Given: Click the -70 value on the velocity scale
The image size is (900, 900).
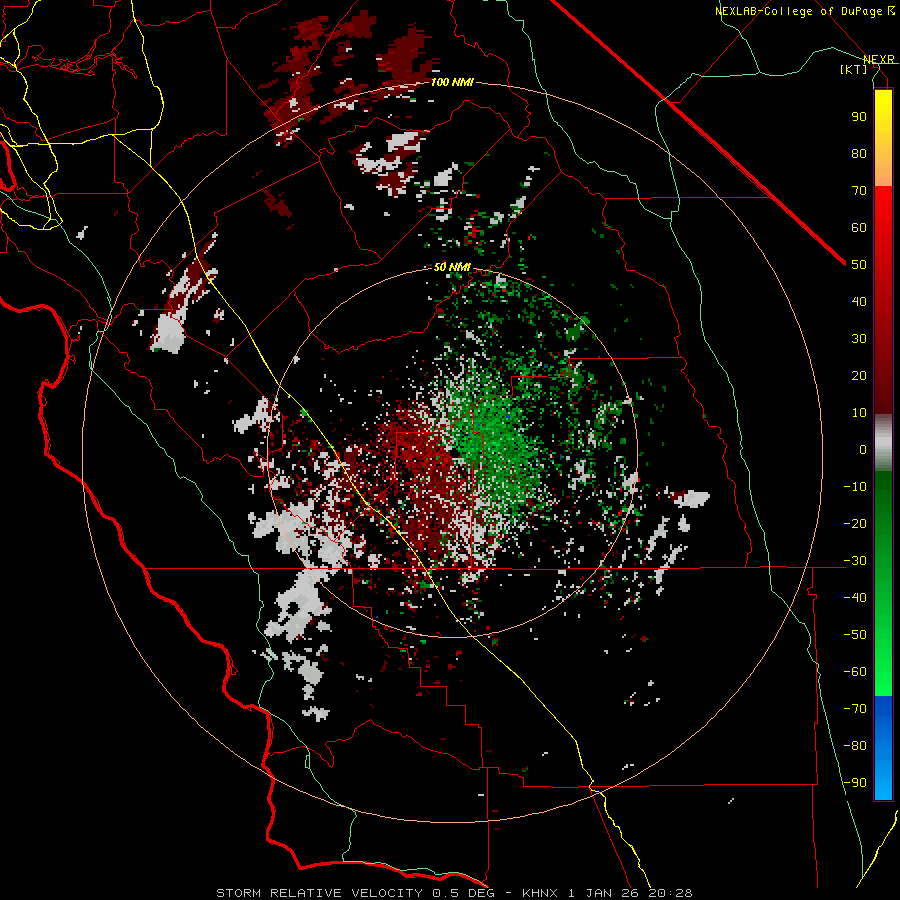Looking at the screenshot, I should (x=855, y=709).
